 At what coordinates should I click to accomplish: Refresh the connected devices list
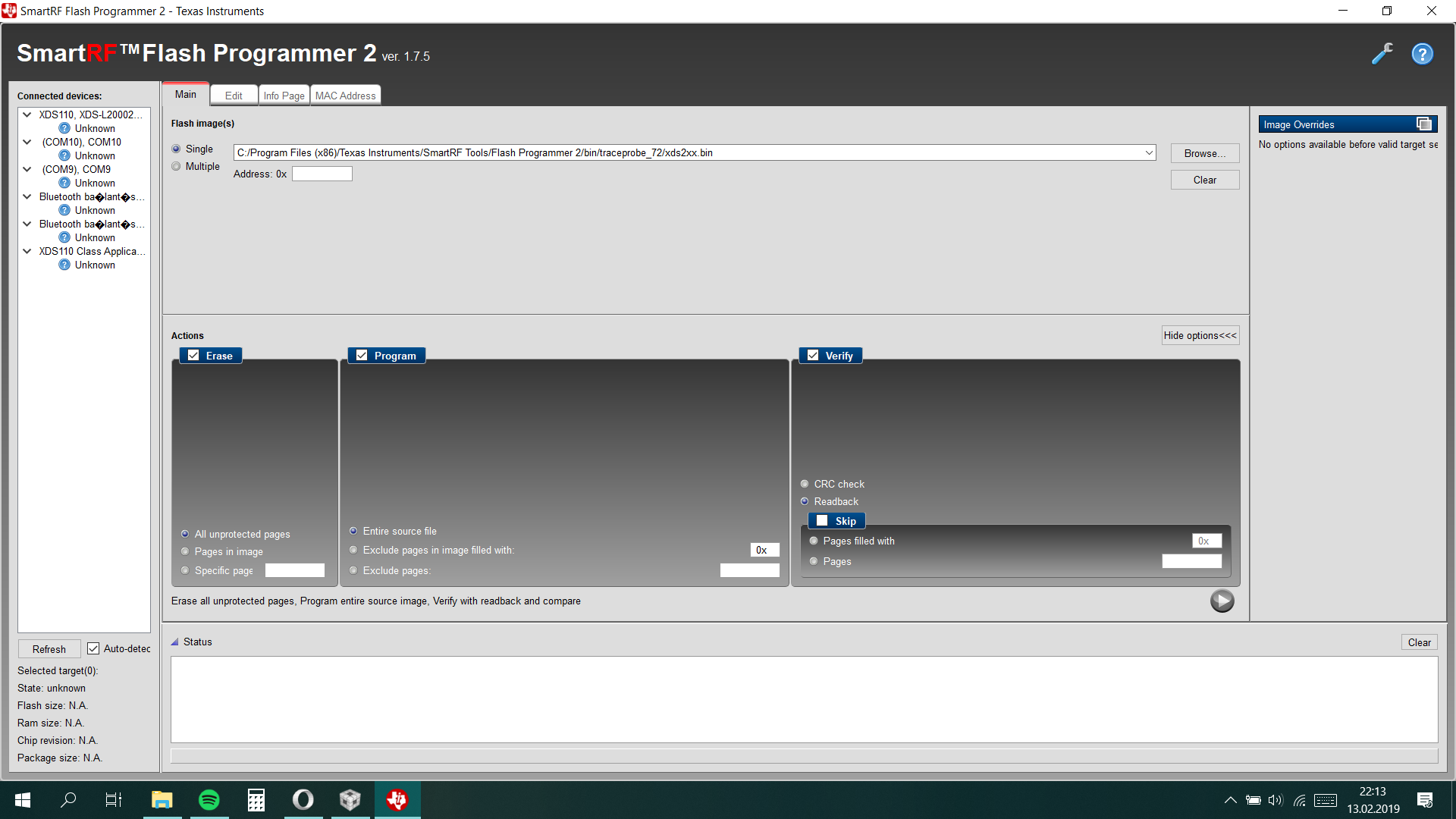point(49,648)
